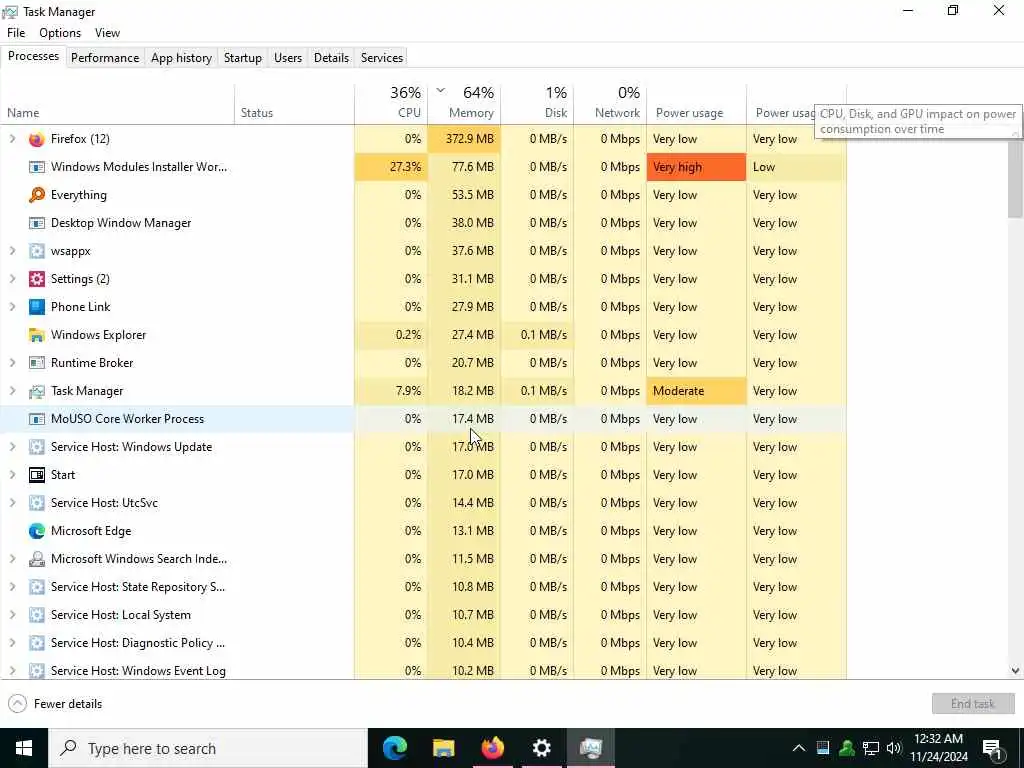Image resolution: width=1024 pixels, height=768 pixels.
Task: Click the Everything search process icon
Action: click(37, 195)
